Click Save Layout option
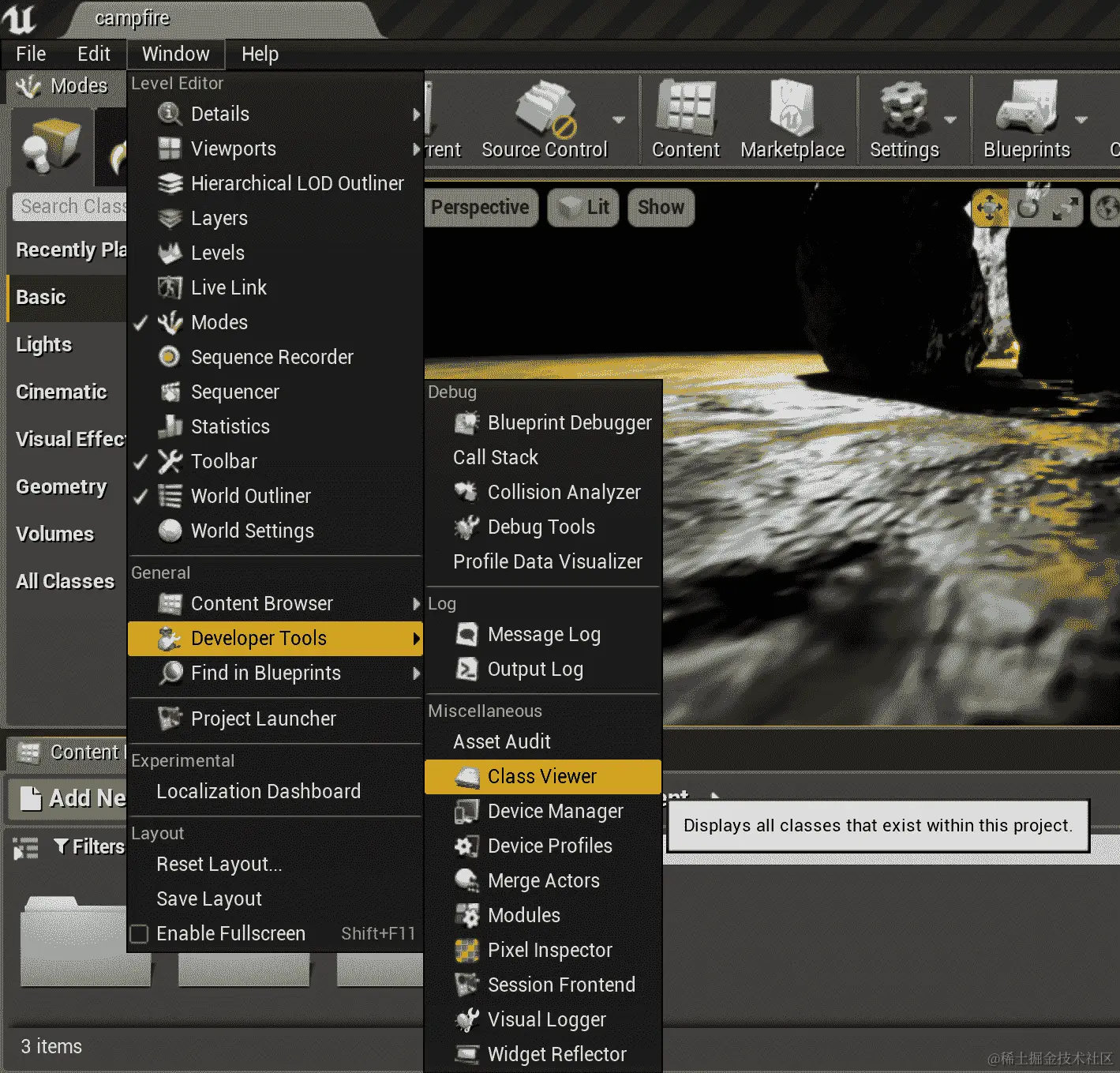Screen dimensions: 1120x1073 tap(275, 899)
